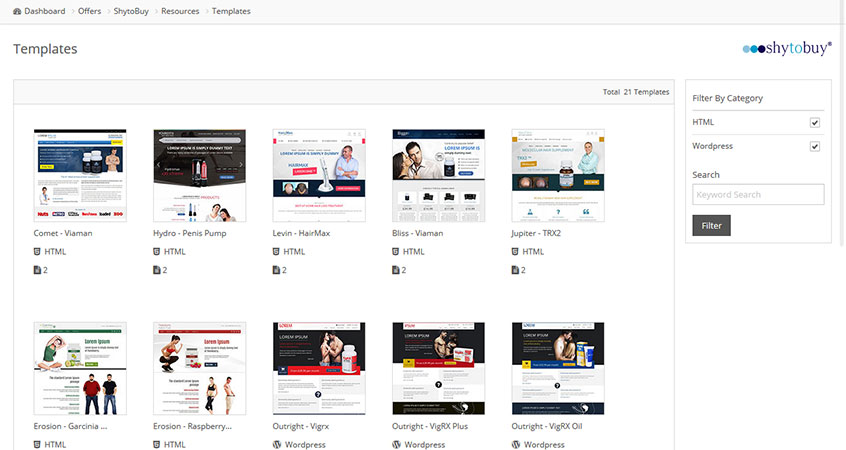This screenshot has width=846, height=450.
Task: Click pages file icon under Levin - HairMax
Action: point(276,270)
